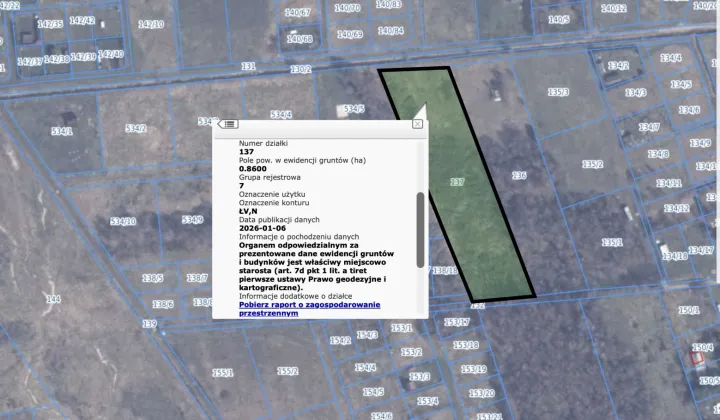Click parcel label 140/5 on the map
The width and height of the screenshot is (720, 420).
(559, 20)
